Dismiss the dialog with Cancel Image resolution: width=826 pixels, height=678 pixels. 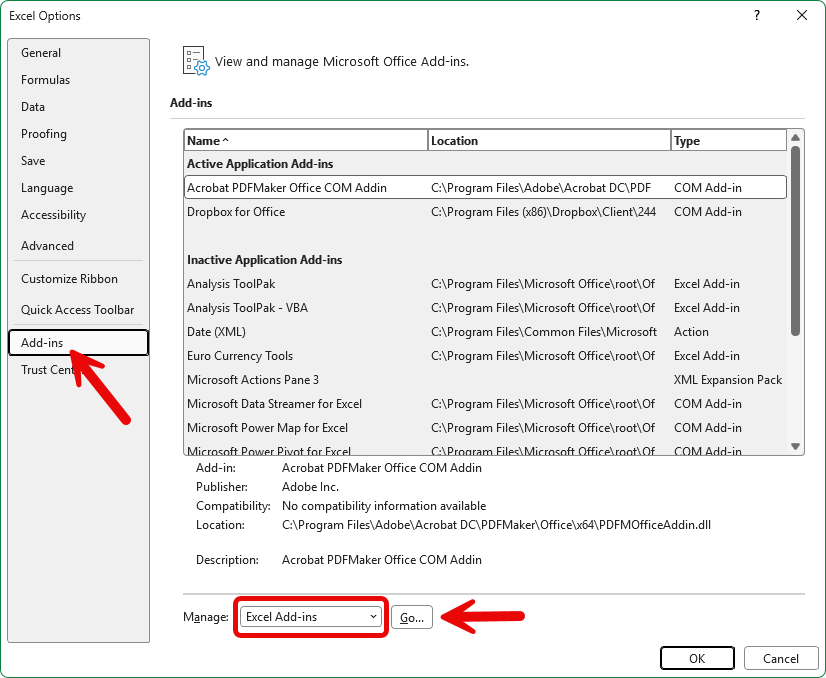781,658
